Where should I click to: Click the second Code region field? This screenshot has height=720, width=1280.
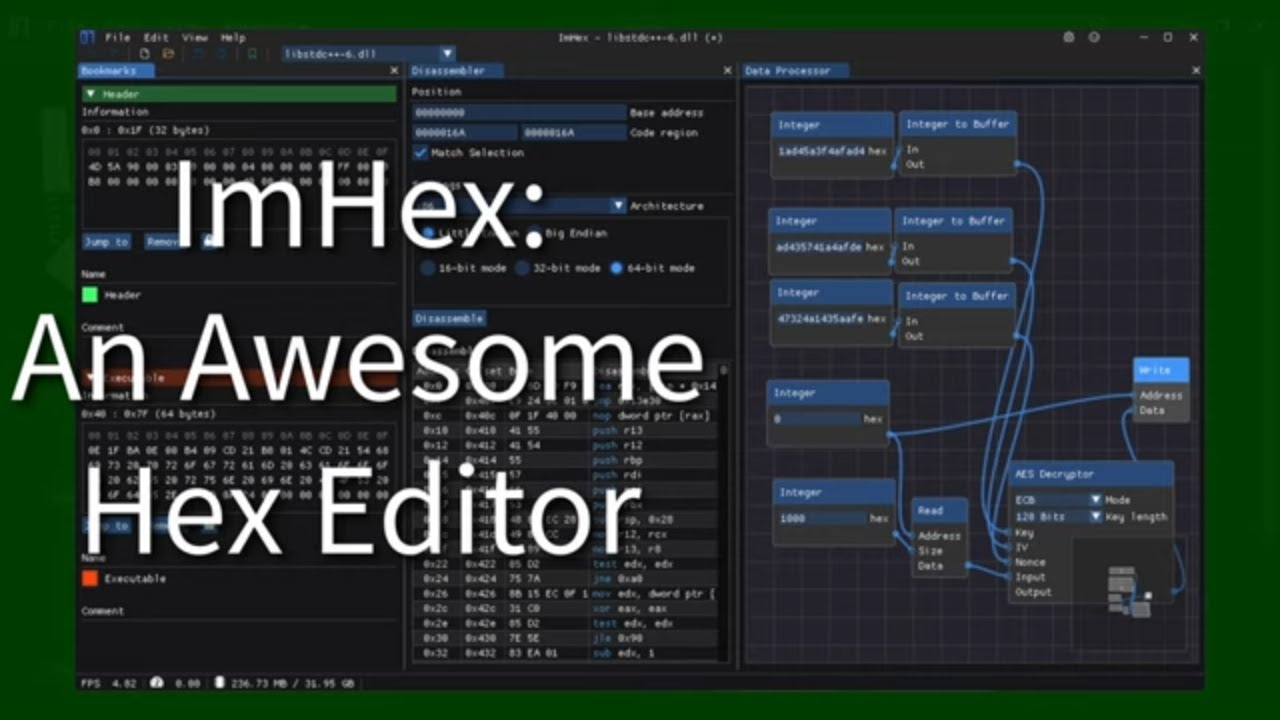click(573, 133)
